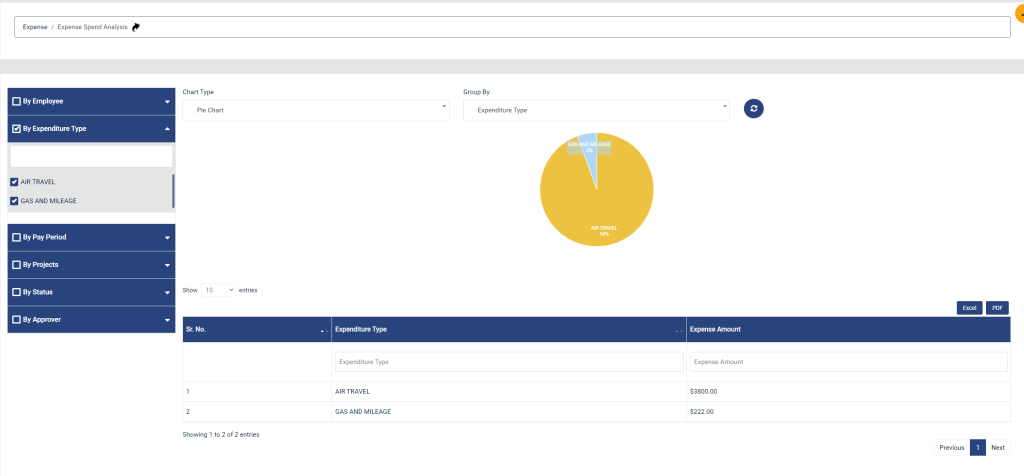Expand the By Employee panel arrow
This screenshot has height=476, width=1024.
(167, 102)
